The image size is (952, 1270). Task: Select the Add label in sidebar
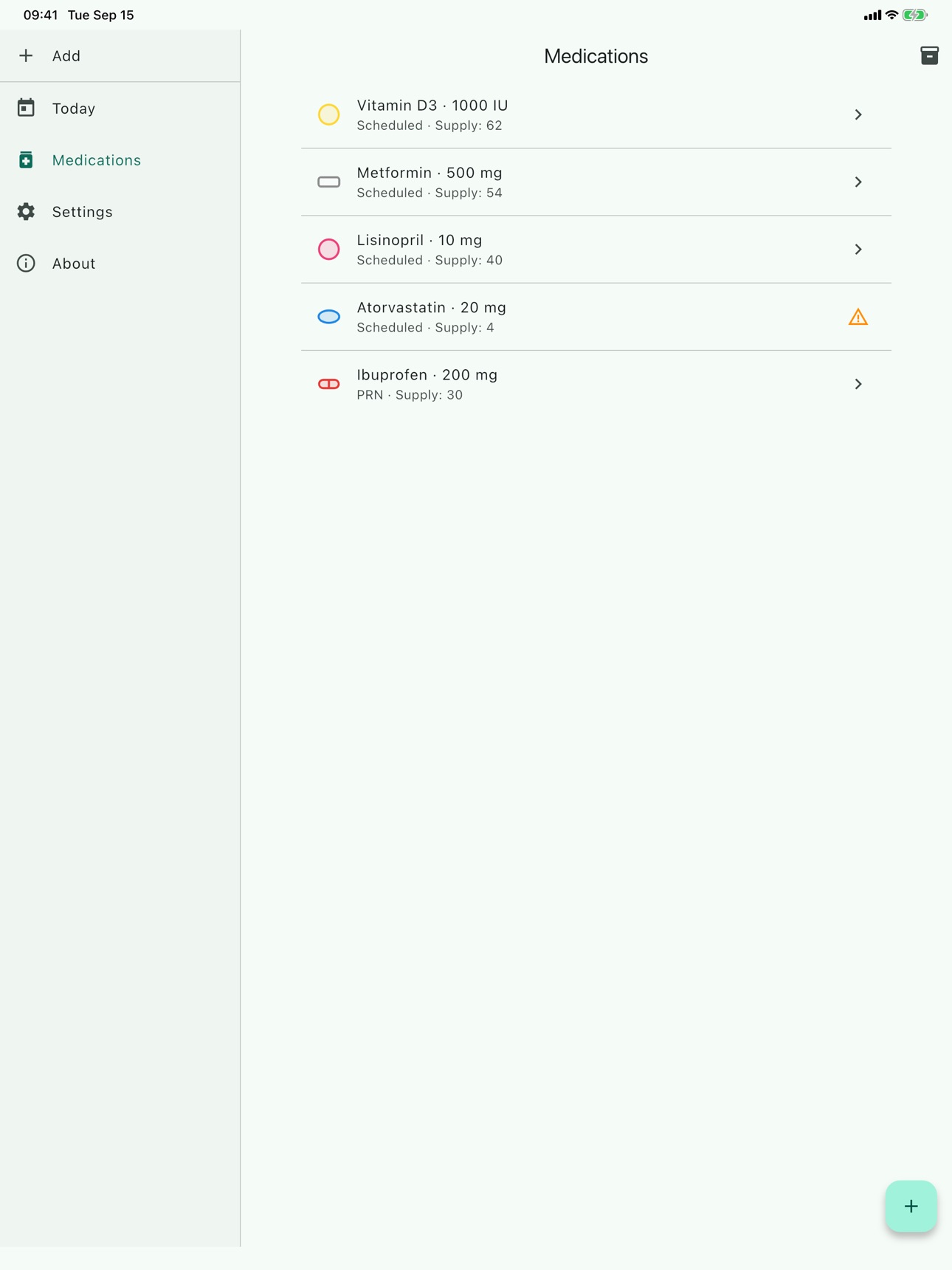(66, 56)
